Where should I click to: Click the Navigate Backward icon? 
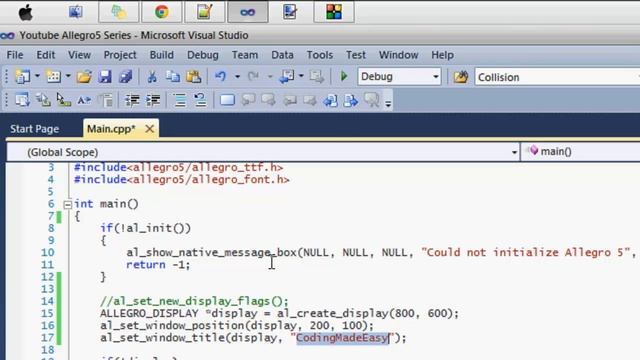tap(287, 76)
